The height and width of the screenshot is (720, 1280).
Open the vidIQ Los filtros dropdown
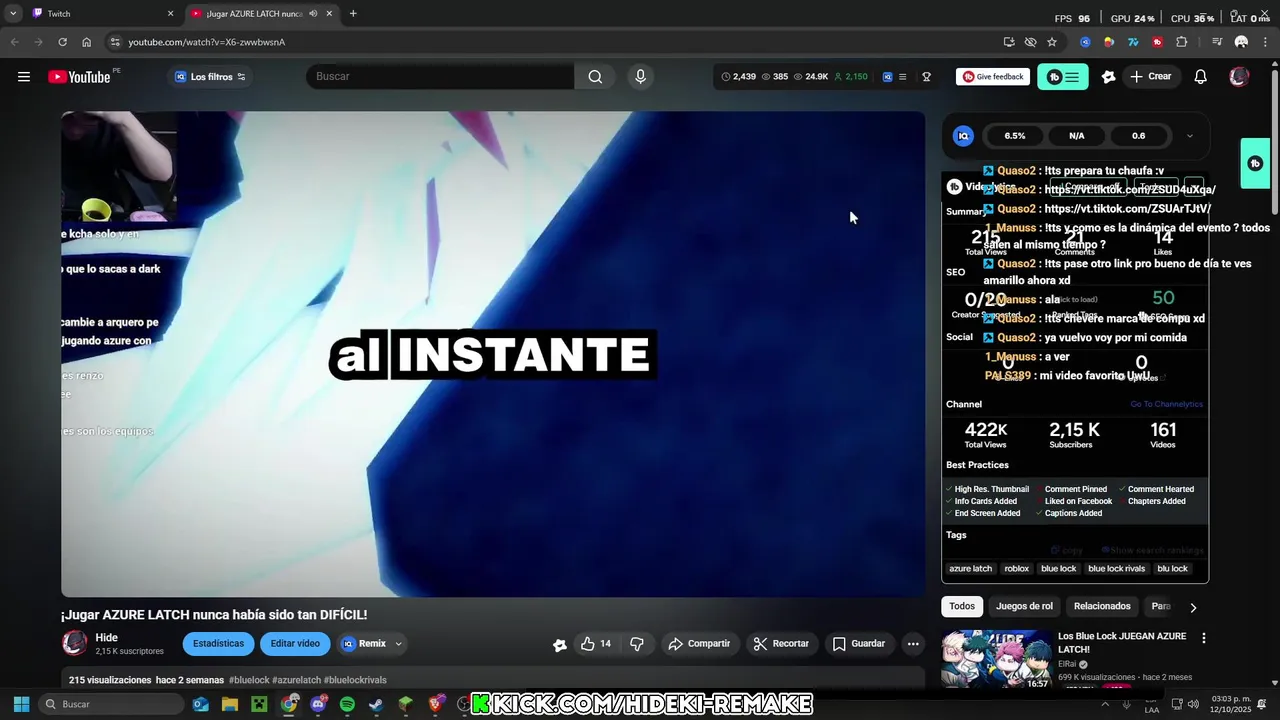[x=210, y=77]
